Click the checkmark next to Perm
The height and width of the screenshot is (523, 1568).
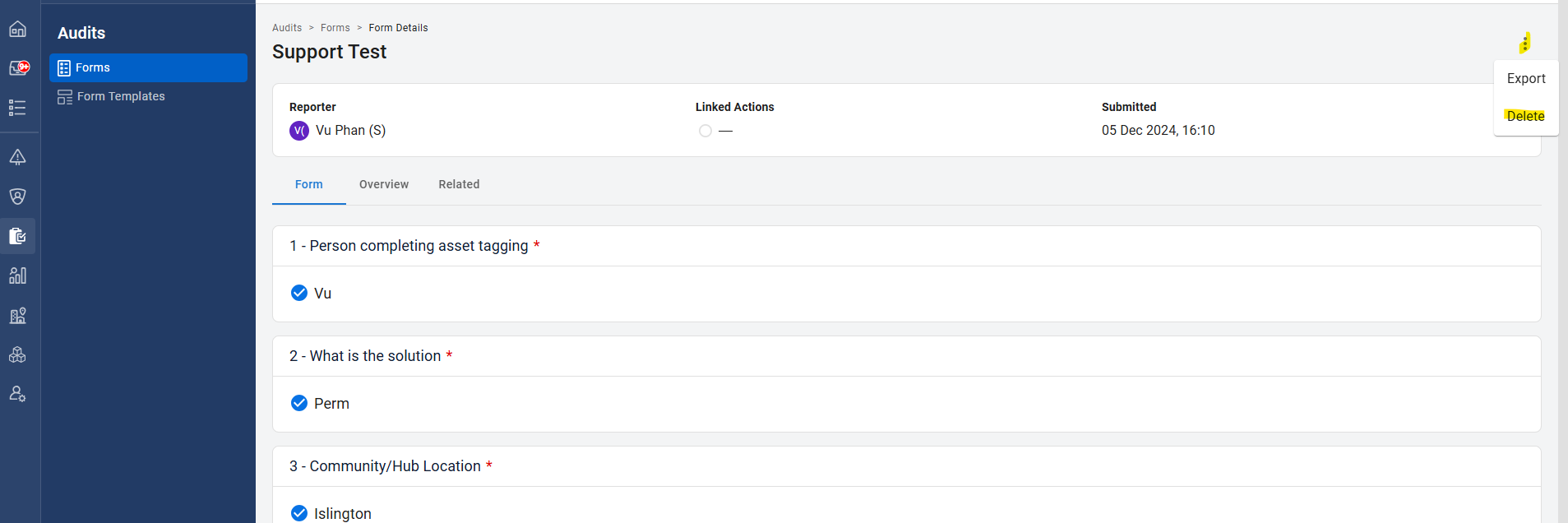coord(299,404)
